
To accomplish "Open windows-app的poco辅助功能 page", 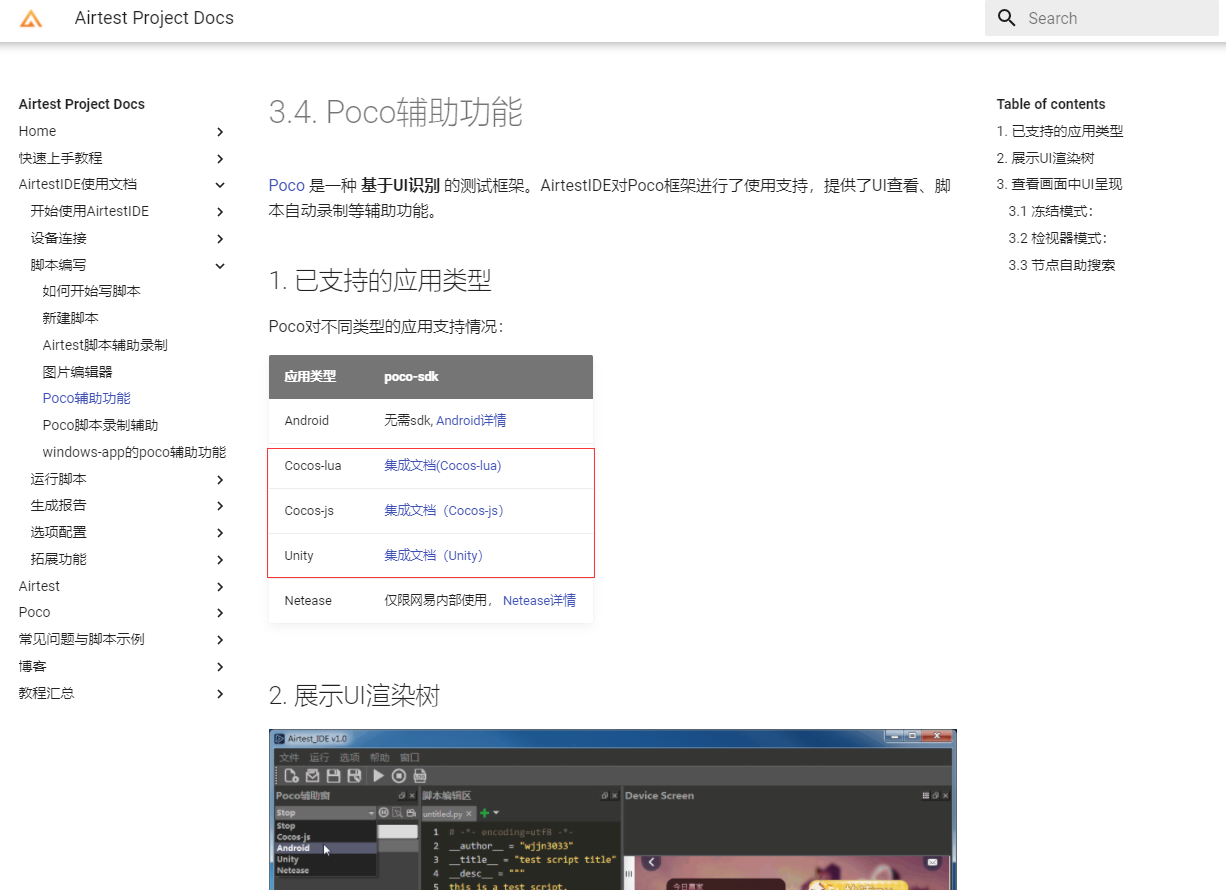I will [134, 452].
